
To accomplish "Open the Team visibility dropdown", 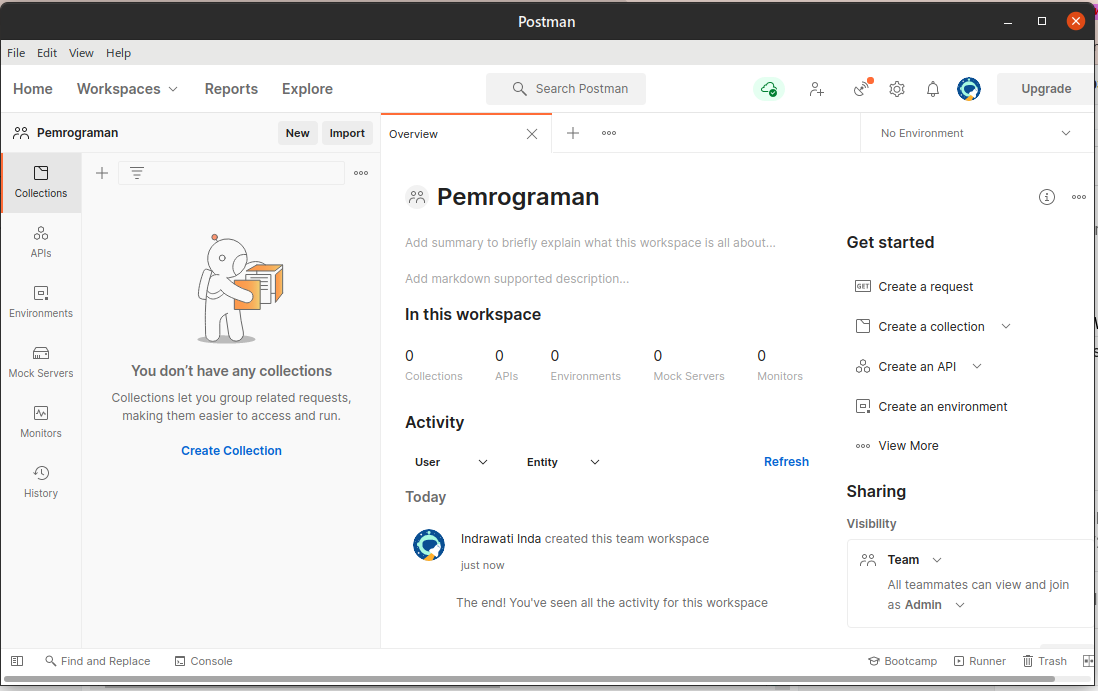I will (x=915, y=559).
